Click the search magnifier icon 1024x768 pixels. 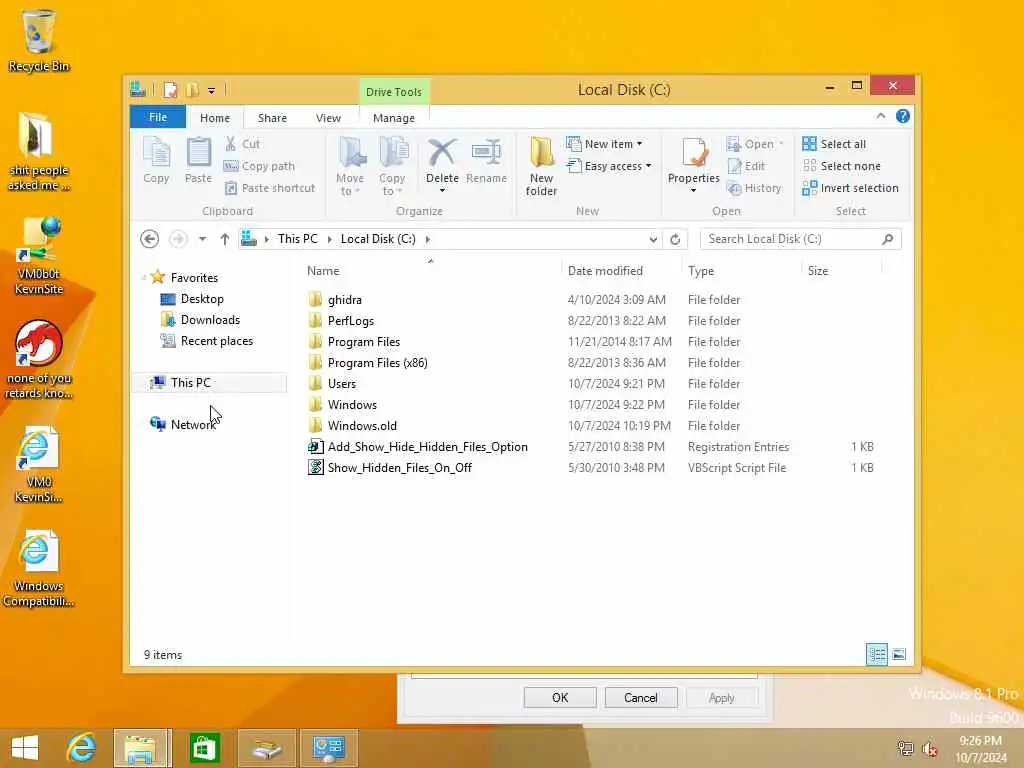tap(888, 239)
